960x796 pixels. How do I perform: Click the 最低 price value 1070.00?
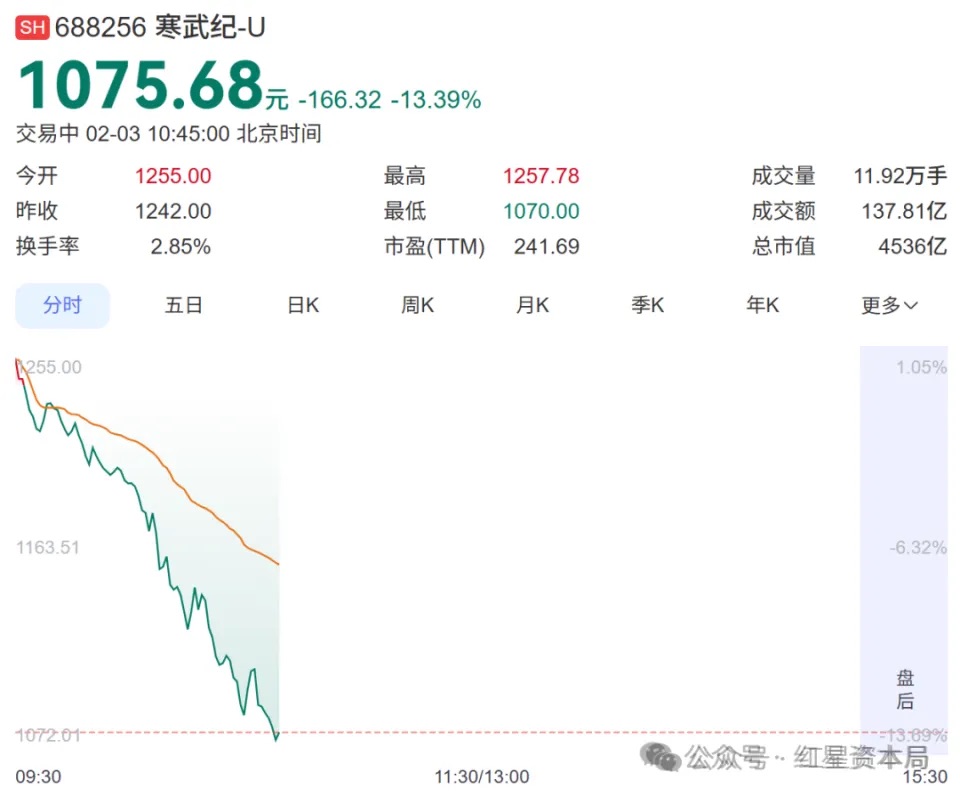(541, 211)
